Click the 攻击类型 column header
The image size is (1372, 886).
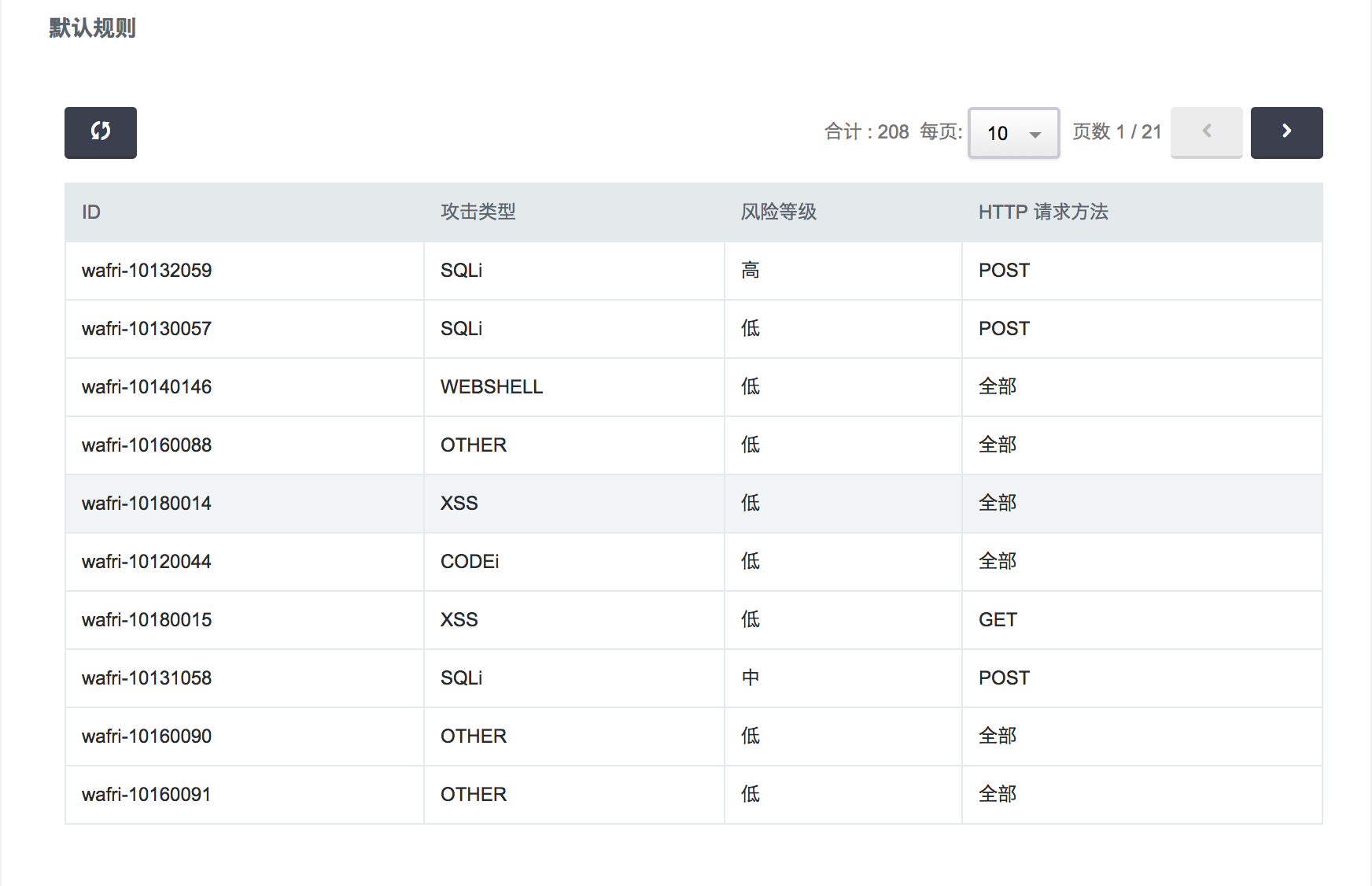(478, 212)
